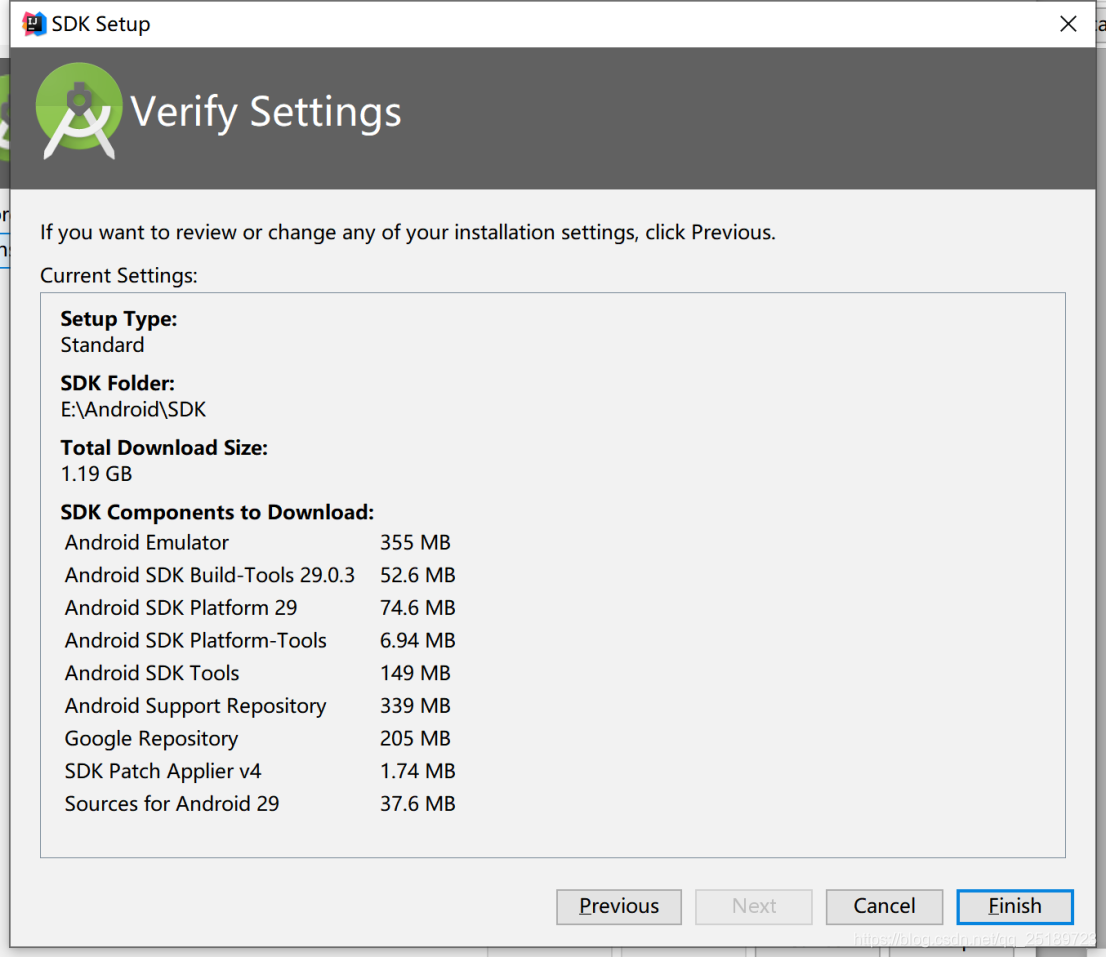This screenshot has height=958, width=1107.
Task: Click the '6.94 MB' size value
Action: 418,640
